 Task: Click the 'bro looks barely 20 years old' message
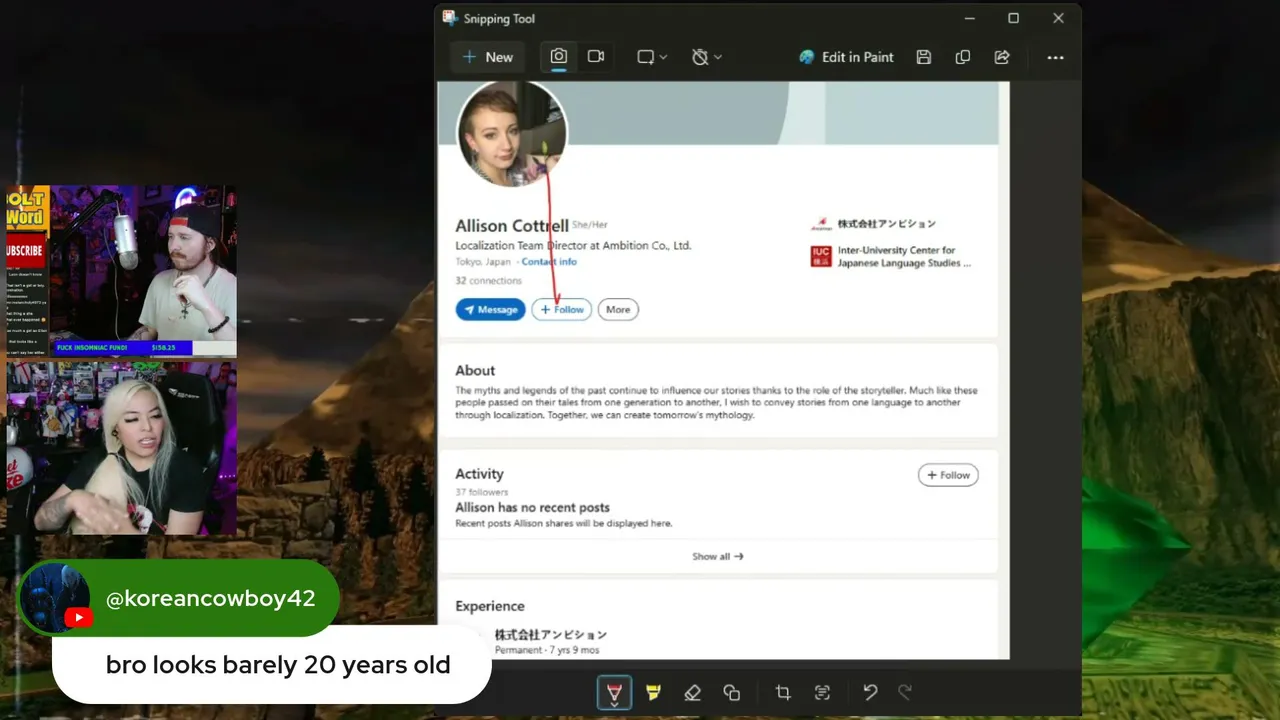click(278, 665)
